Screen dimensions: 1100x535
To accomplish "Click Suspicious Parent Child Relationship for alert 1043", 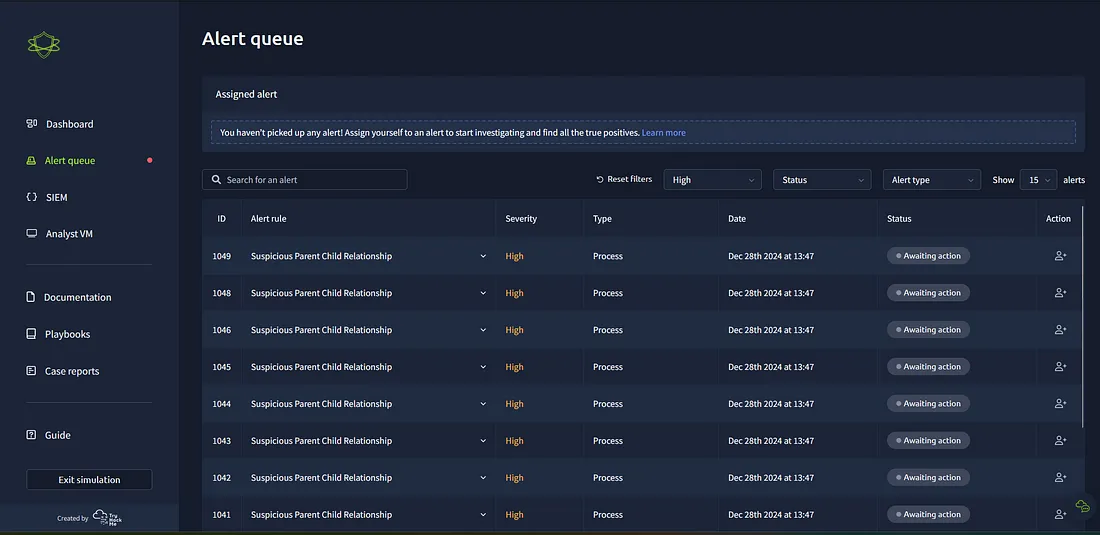I will pos(321,441).
